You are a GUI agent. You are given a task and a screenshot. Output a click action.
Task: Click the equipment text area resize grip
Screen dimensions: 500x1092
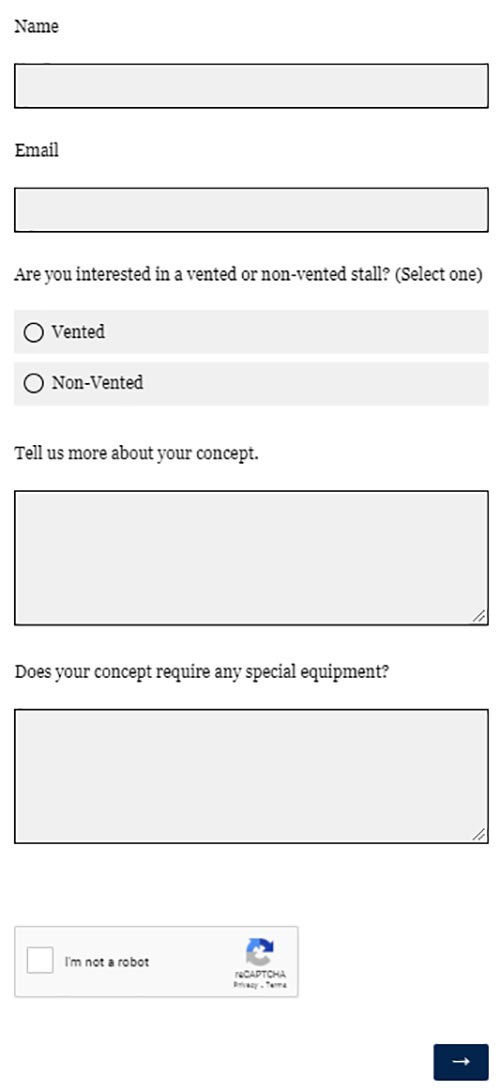tap(479, 835)
